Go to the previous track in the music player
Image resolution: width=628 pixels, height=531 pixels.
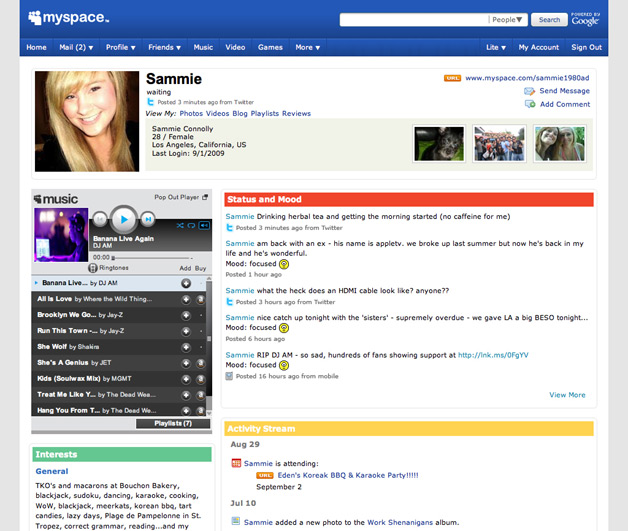(100, 219)
